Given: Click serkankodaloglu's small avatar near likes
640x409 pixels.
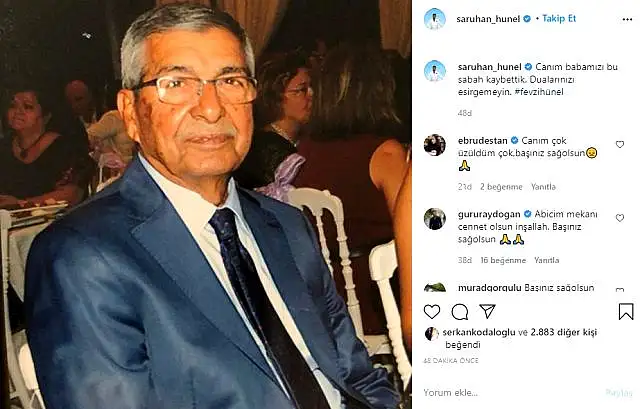Looking at the screenshot, I should (431, 333).
